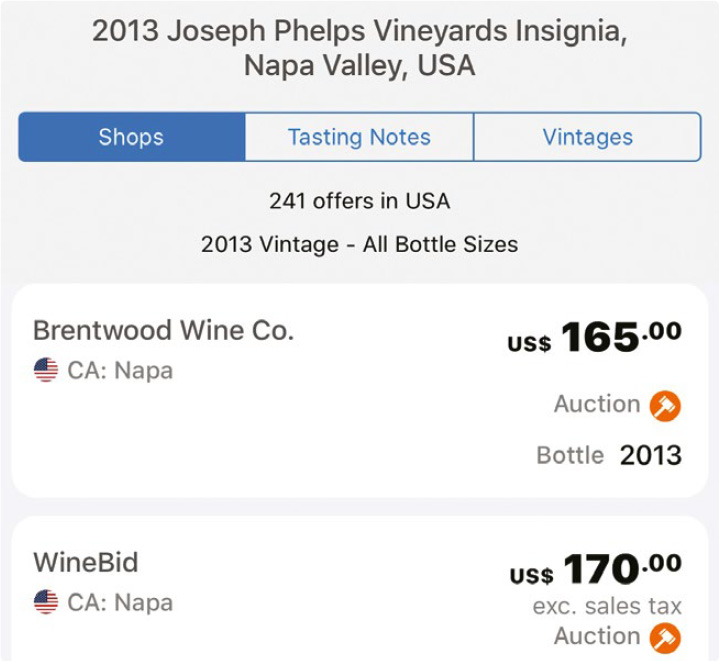Click CA: Napa location under Brentwood Wine Co.
The height and width of the screenshot is (661, 719).
tap(120, 370)
